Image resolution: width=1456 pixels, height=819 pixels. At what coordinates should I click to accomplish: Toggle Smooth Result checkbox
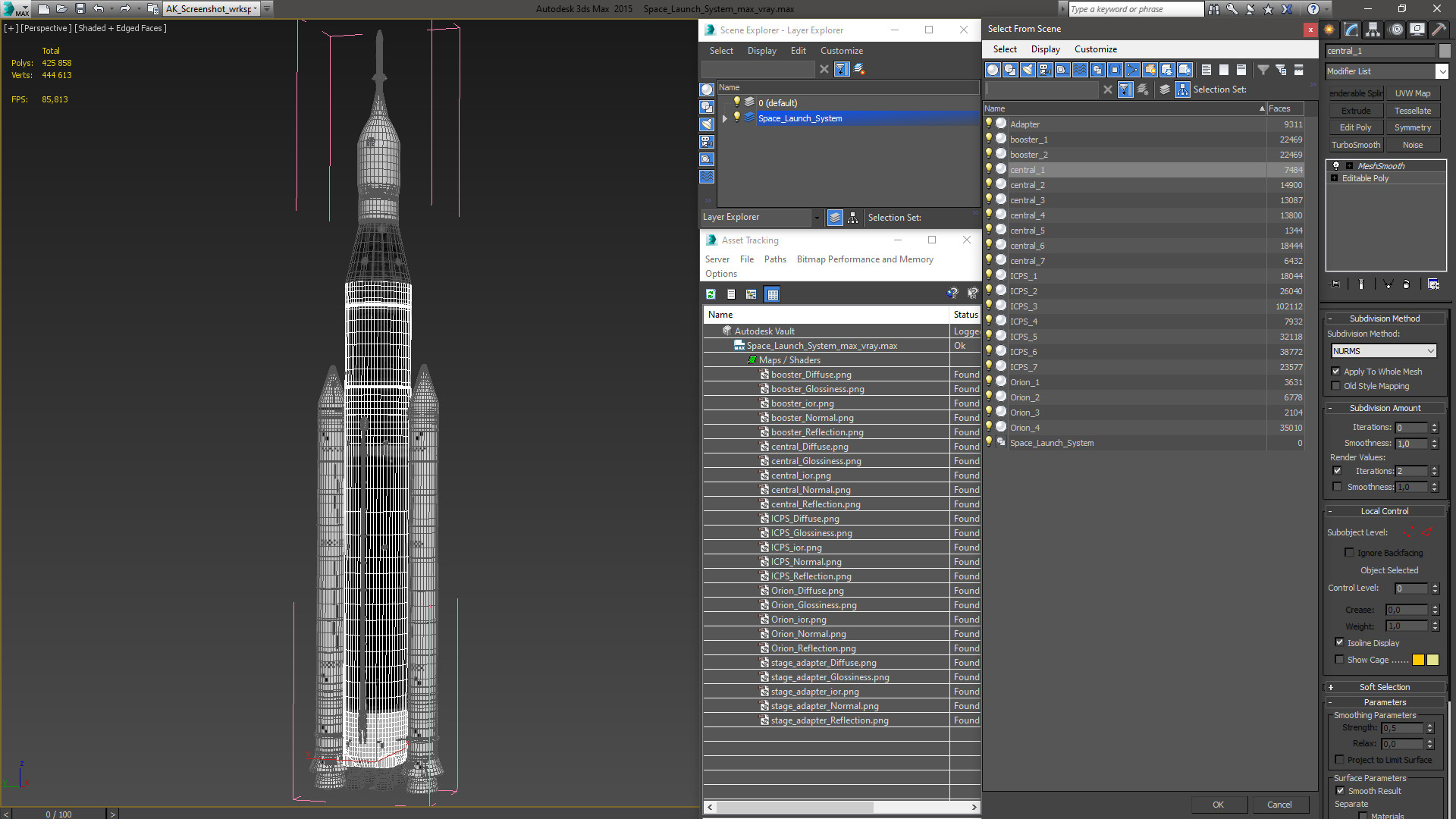click(1340, 791)
